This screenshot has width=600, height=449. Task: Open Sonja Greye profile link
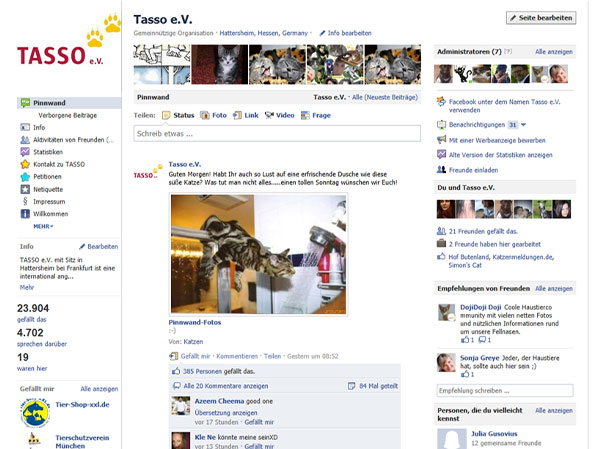point(479,358)
